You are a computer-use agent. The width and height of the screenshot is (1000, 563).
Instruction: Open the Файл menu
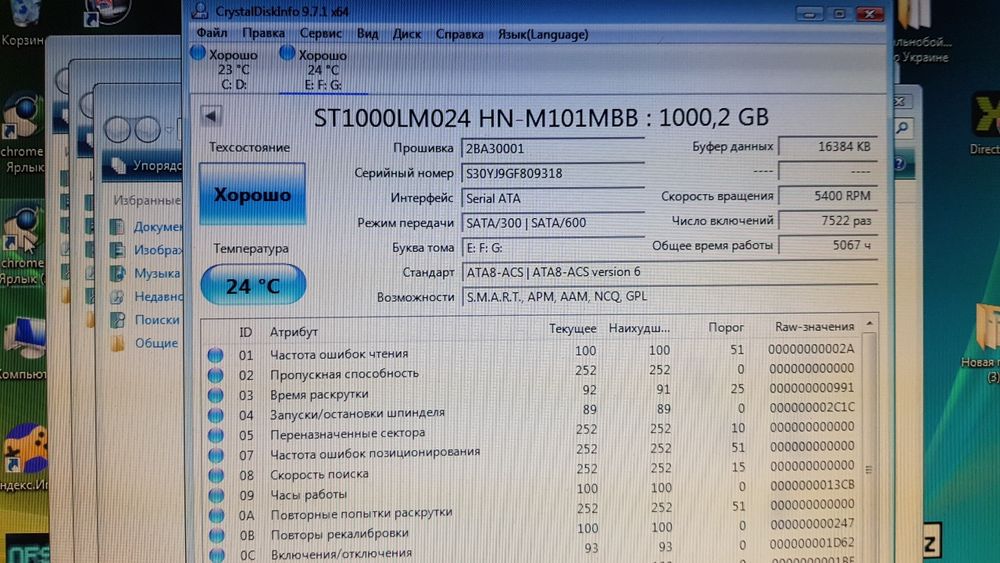click(x=212, y=34)
